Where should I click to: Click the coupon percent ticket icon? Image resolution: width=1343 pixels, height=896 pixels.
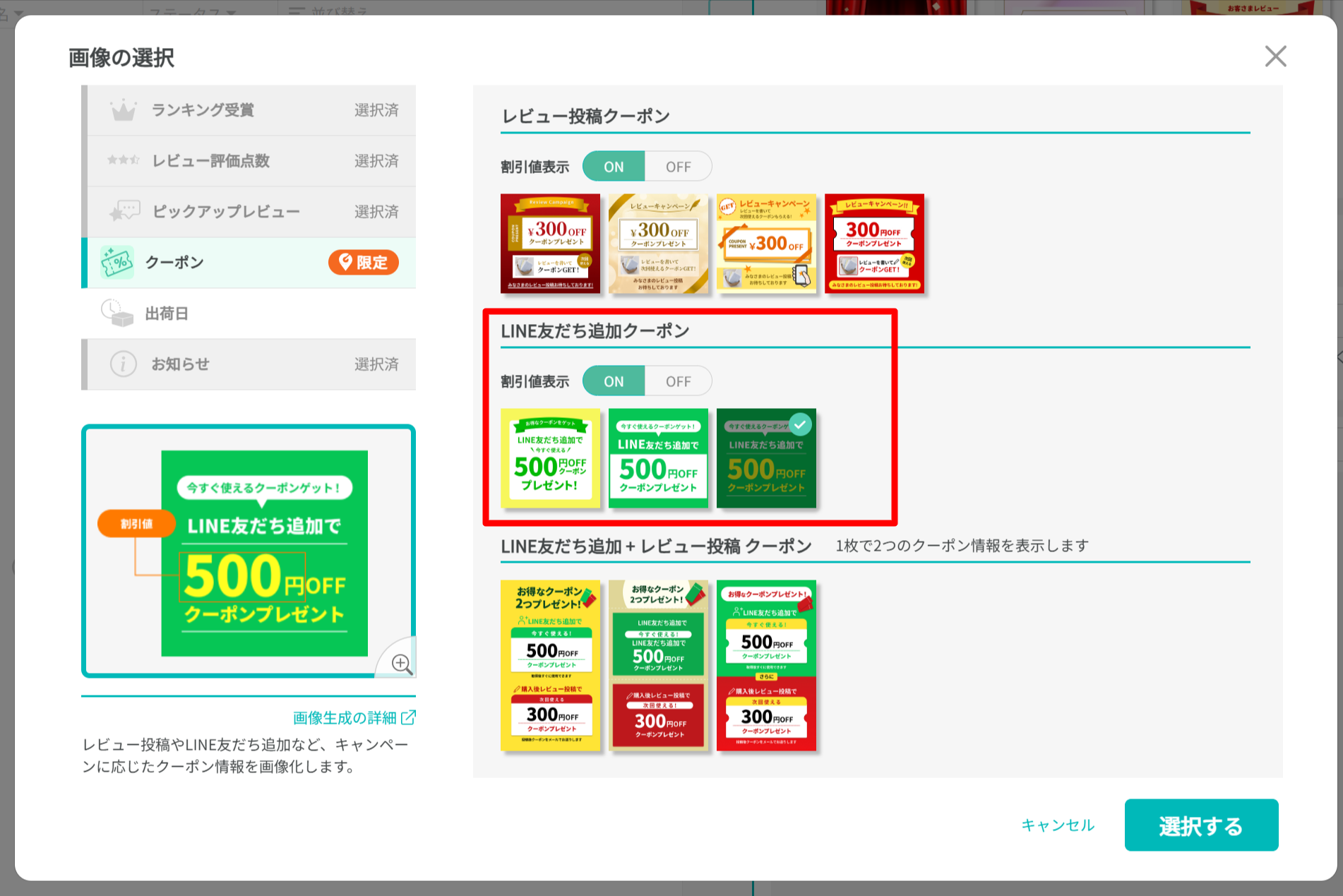pos(117,263)
